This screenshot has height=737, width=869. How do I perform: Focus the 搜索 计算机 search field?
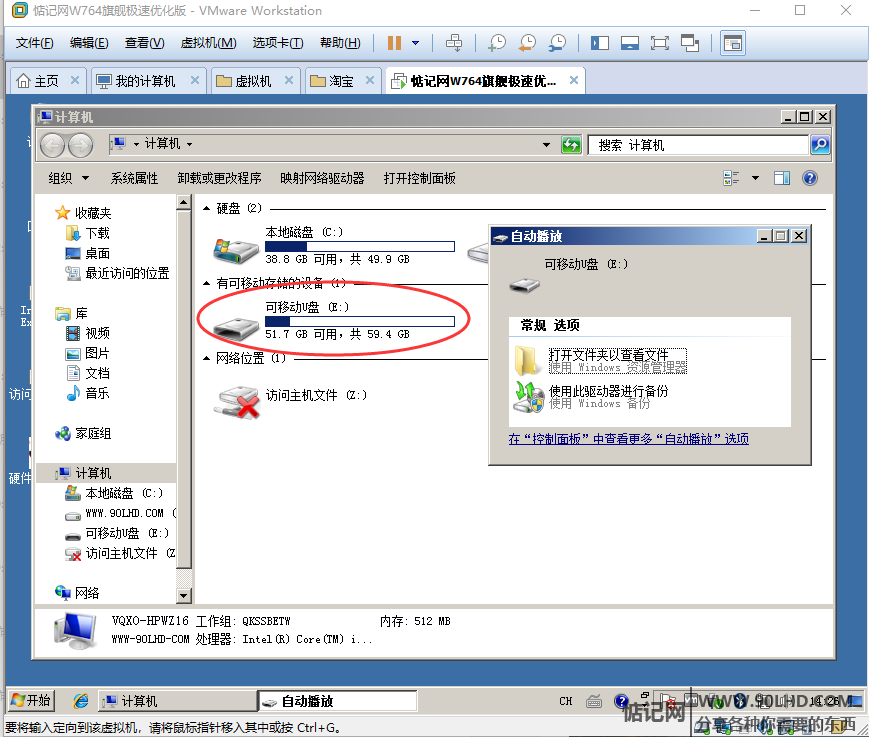[698, 145]
